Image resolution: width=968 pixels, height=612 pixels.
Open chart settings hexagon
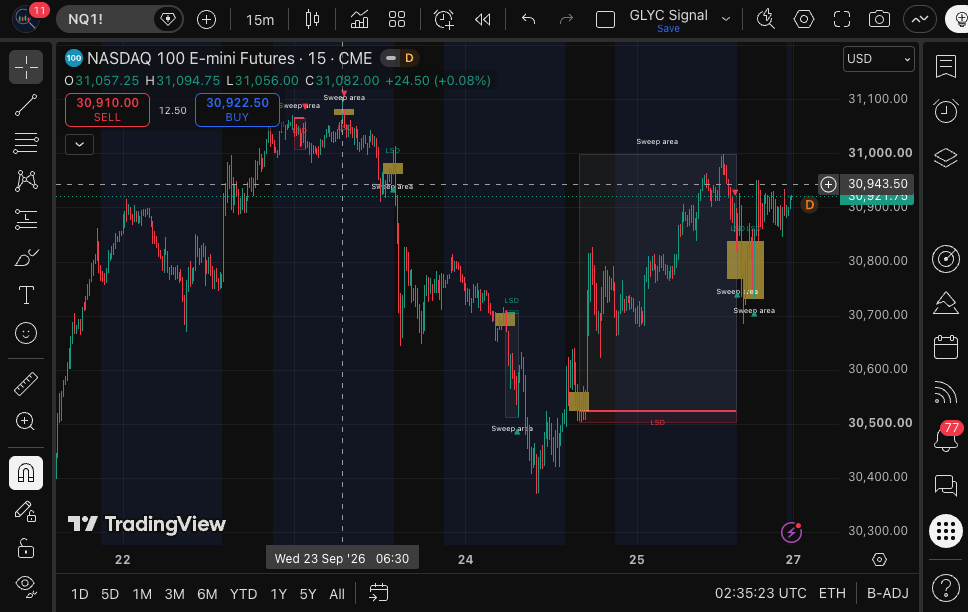coord(804,20)
